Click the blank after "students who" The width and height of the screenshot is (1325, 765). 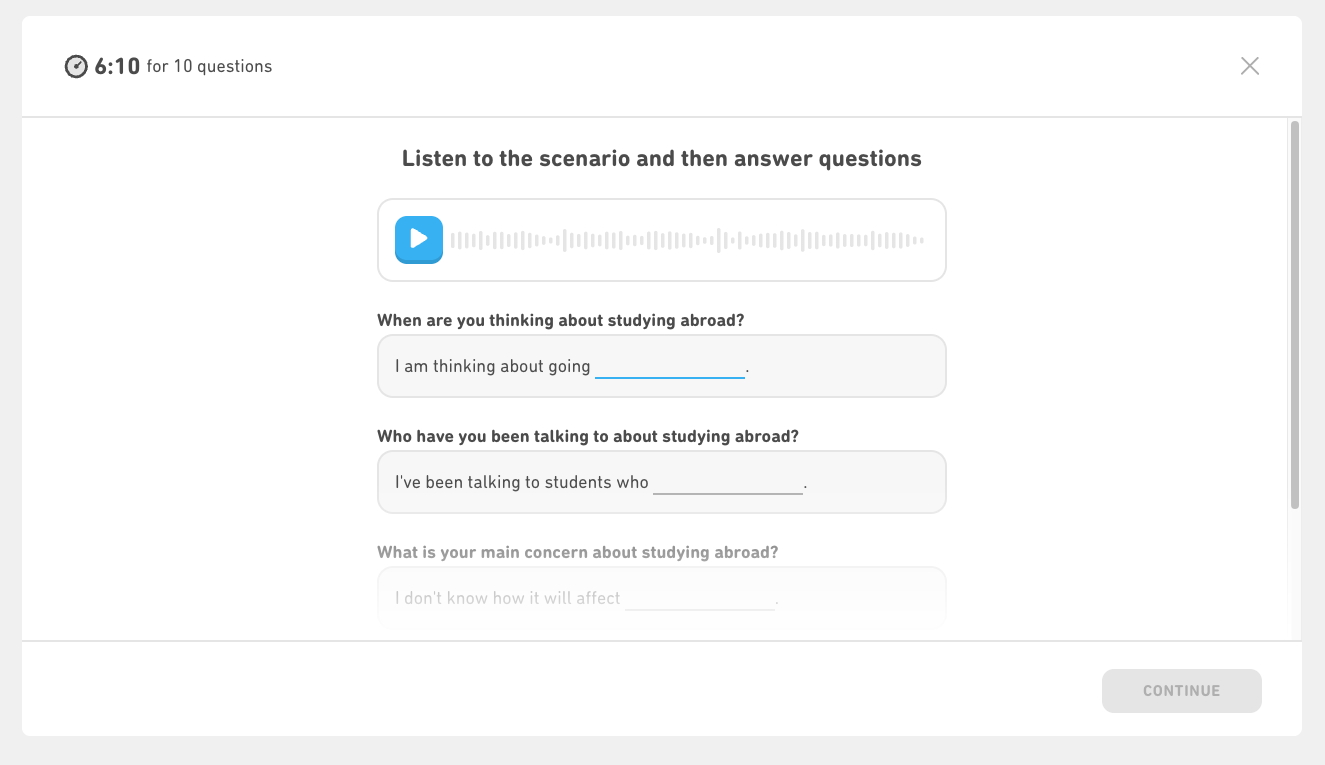[x=728, y=483]
